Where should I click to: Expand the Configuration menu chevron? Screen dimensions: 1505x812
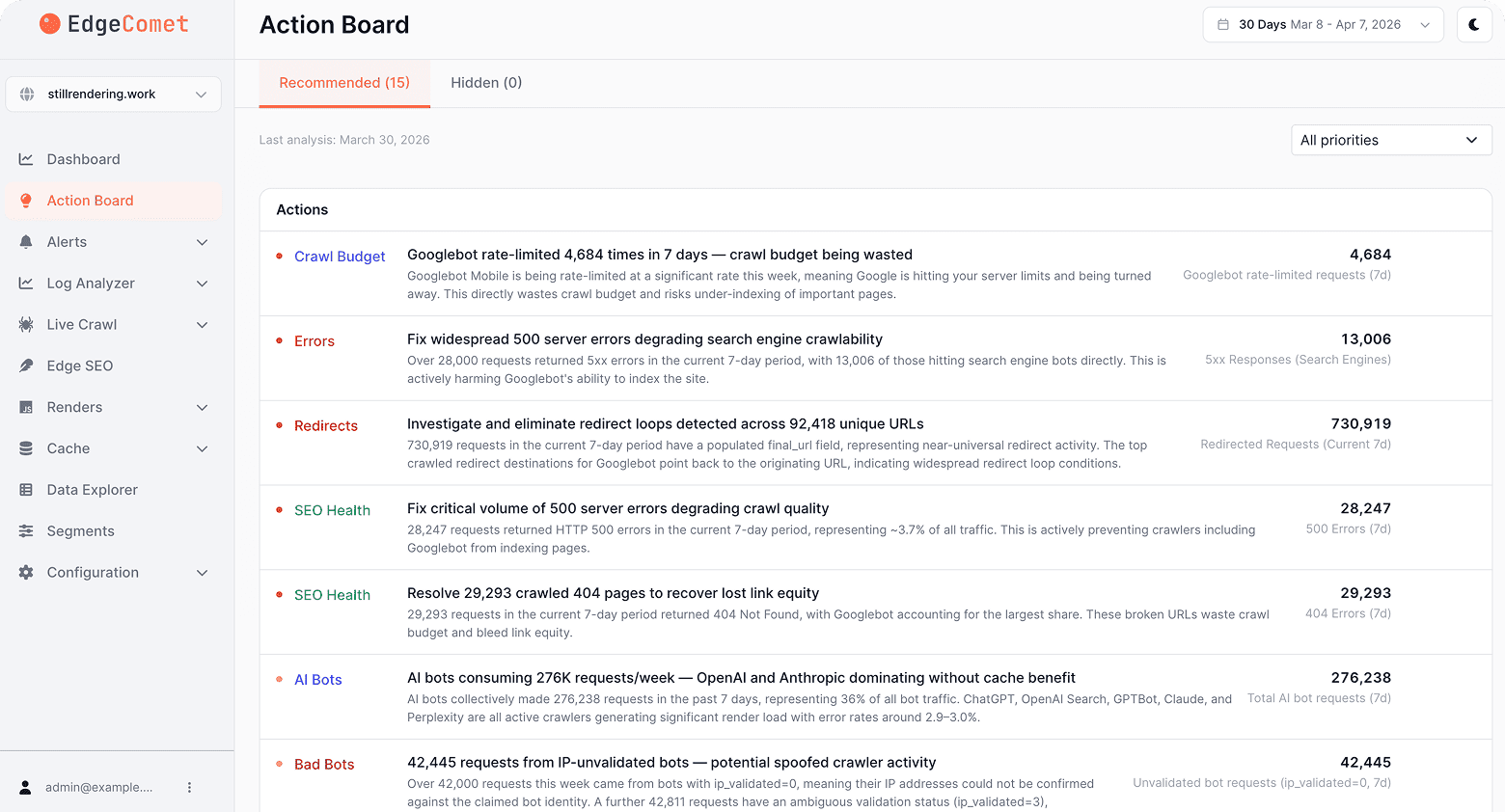point(203,573)
